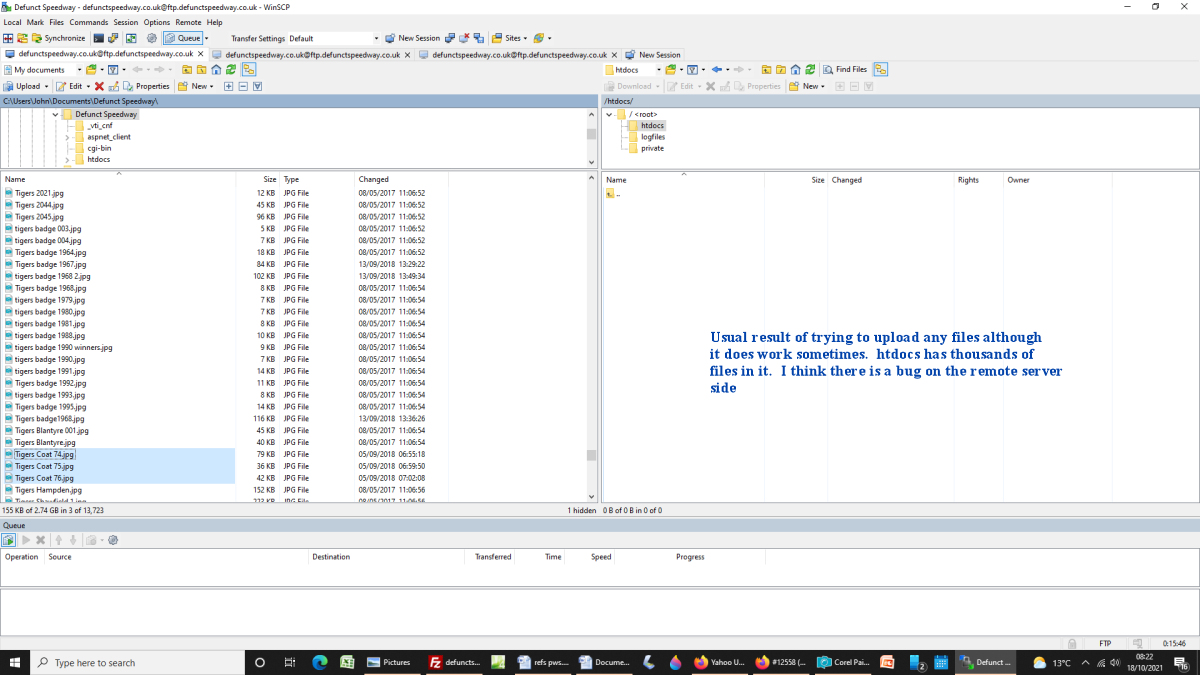Click the red Delete X icon in the local panel
Image resolution: width=1200 pixels, height=675 pixels.
coord(99,86)
